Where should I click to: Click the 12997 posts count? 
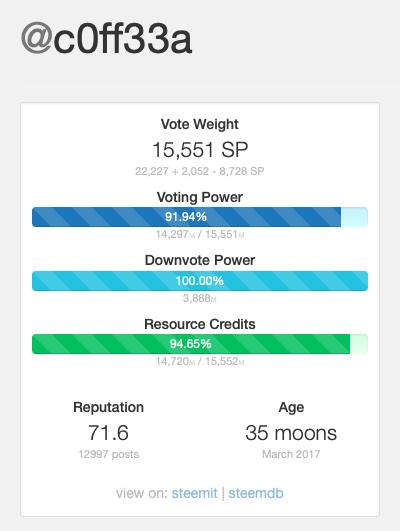tap(108, 454)
